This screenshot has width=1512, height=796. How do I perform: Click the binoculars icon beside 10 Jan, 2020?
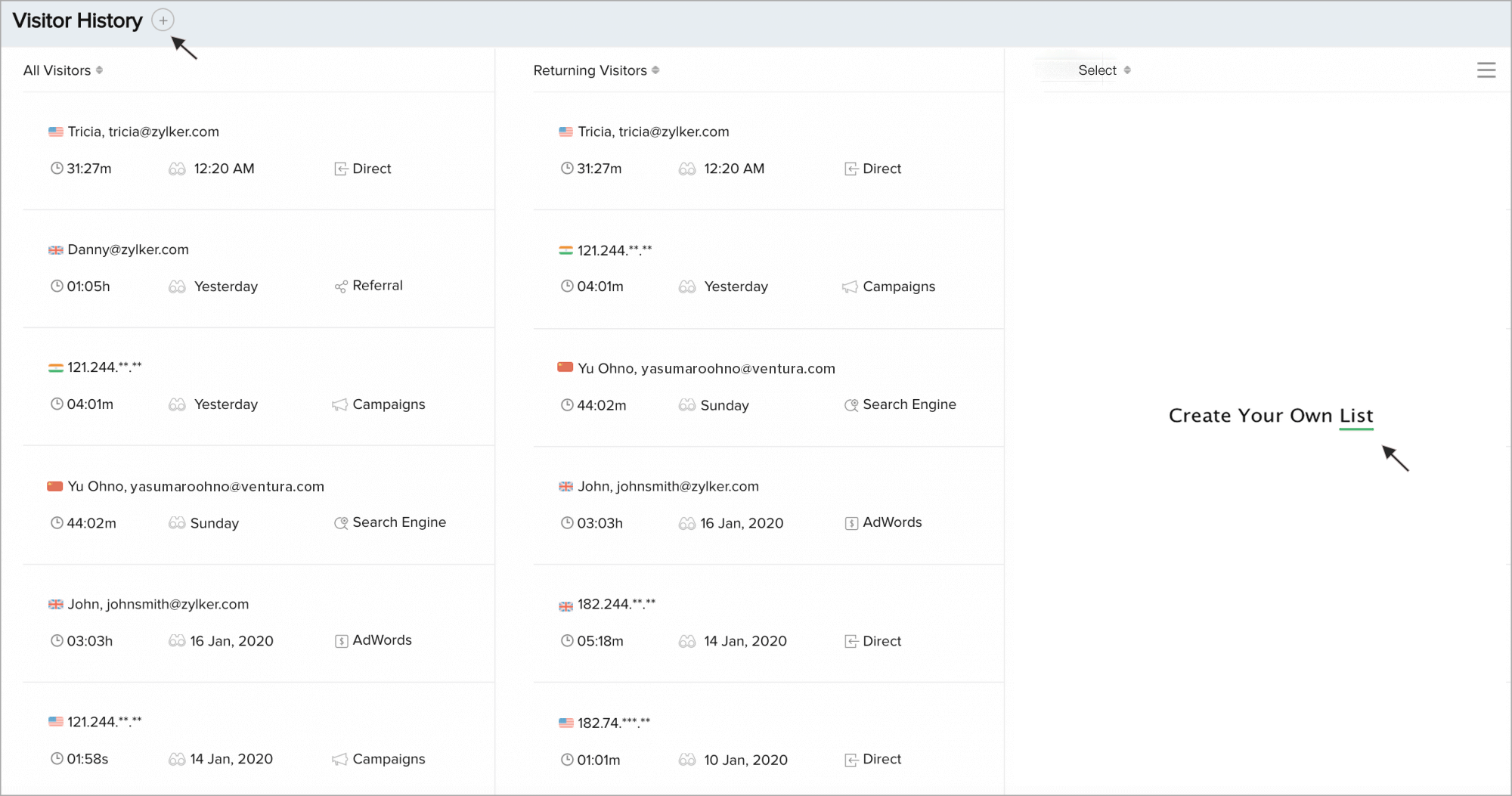pos(686,760)
